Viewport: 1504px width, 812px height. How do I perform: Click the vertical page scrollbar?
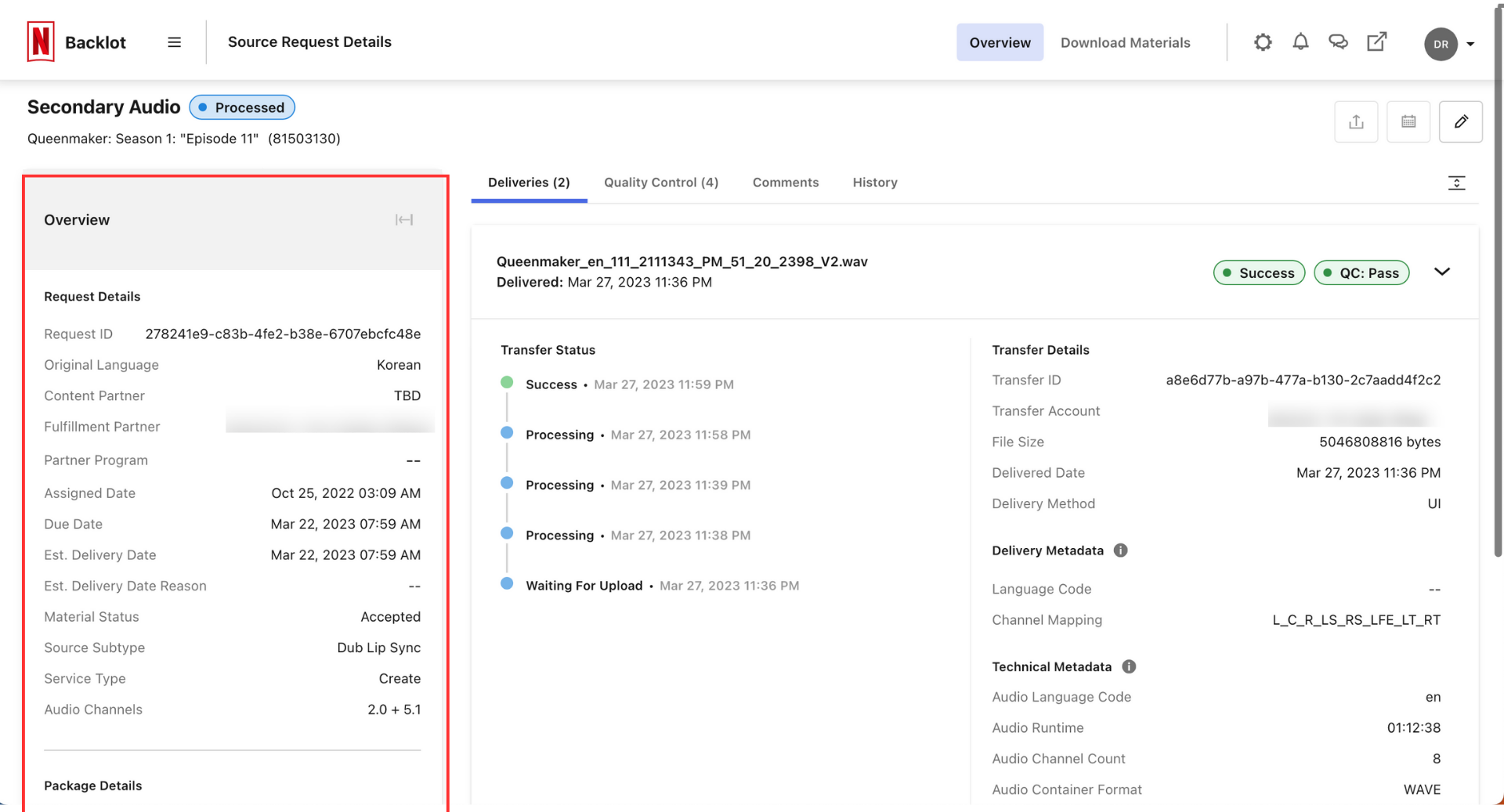(1498, 282)
